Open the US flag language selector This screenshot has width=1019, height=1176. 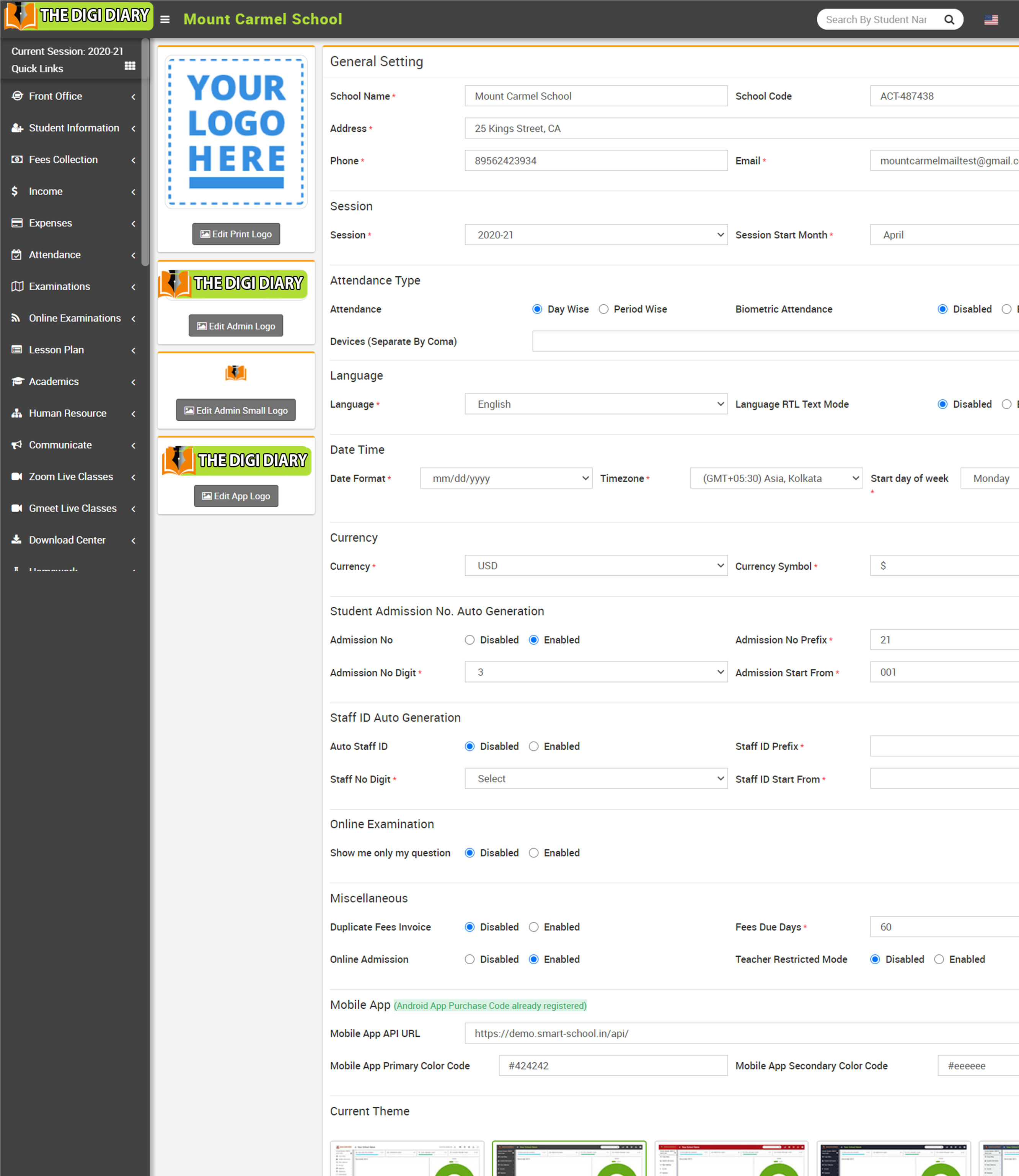[991, 20]
